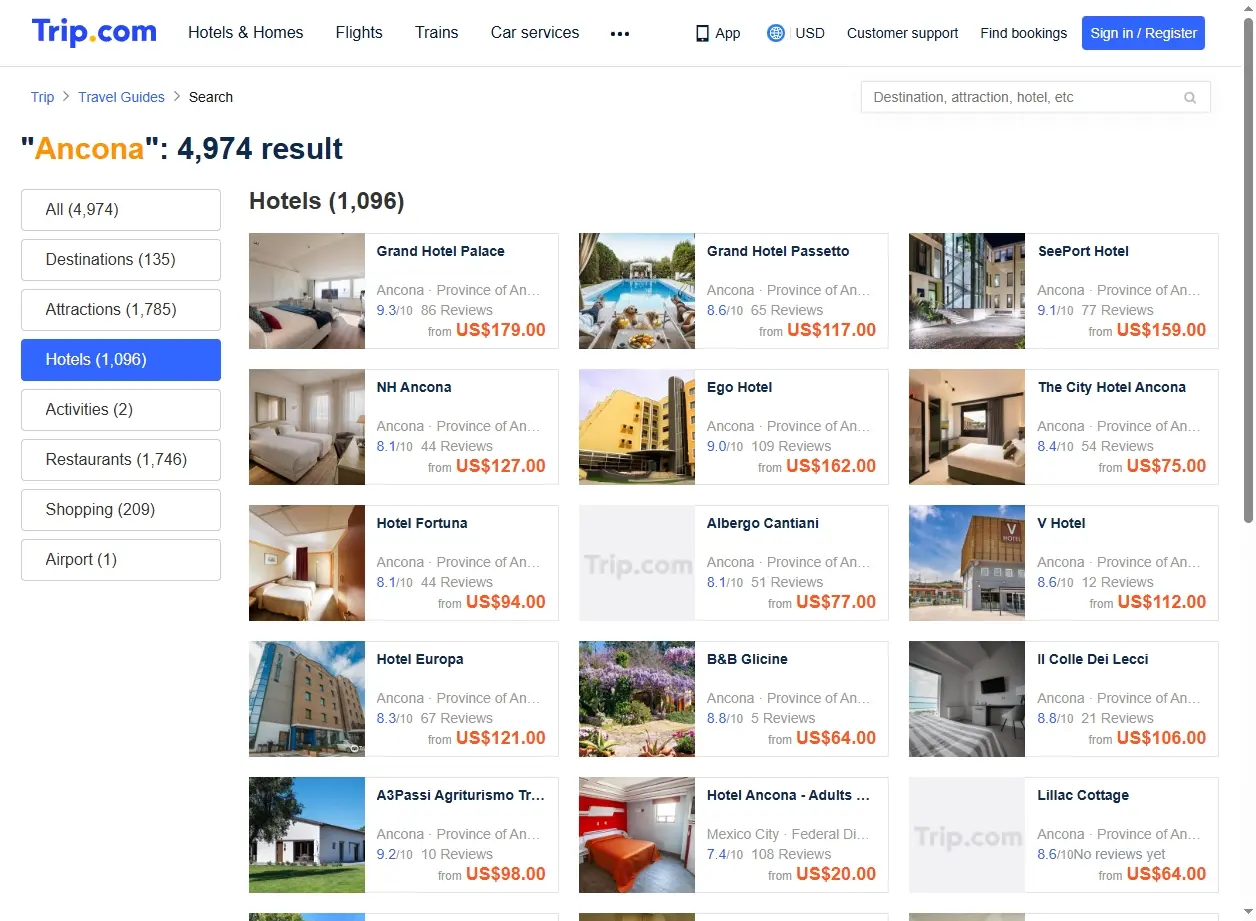Change currency from USD
The width and height of the screenshot is (1256, 921).
[x=810, y=33]
